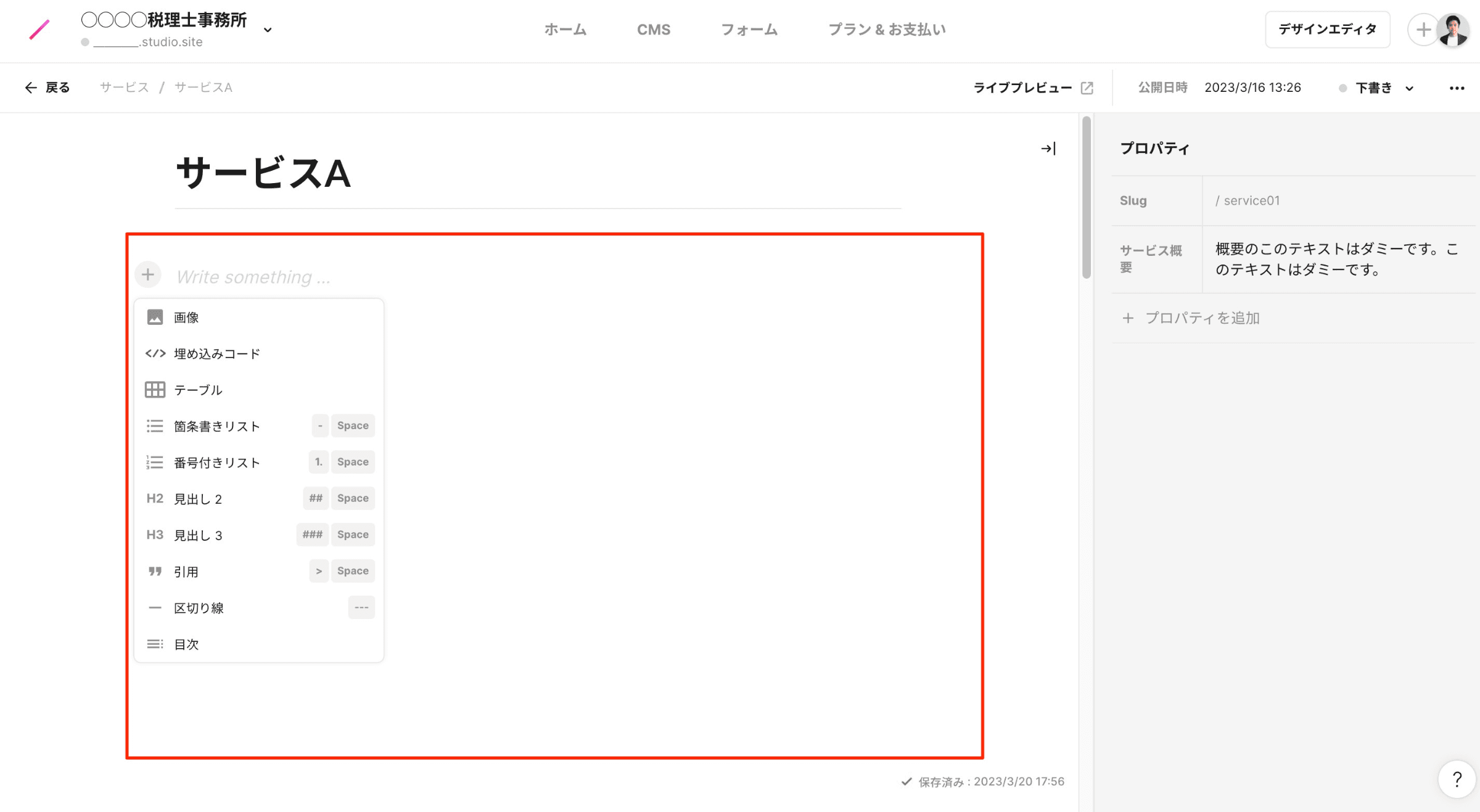The image size is (1480, 812).
Task: Open the フォーム tab
Action: [749, 30]
